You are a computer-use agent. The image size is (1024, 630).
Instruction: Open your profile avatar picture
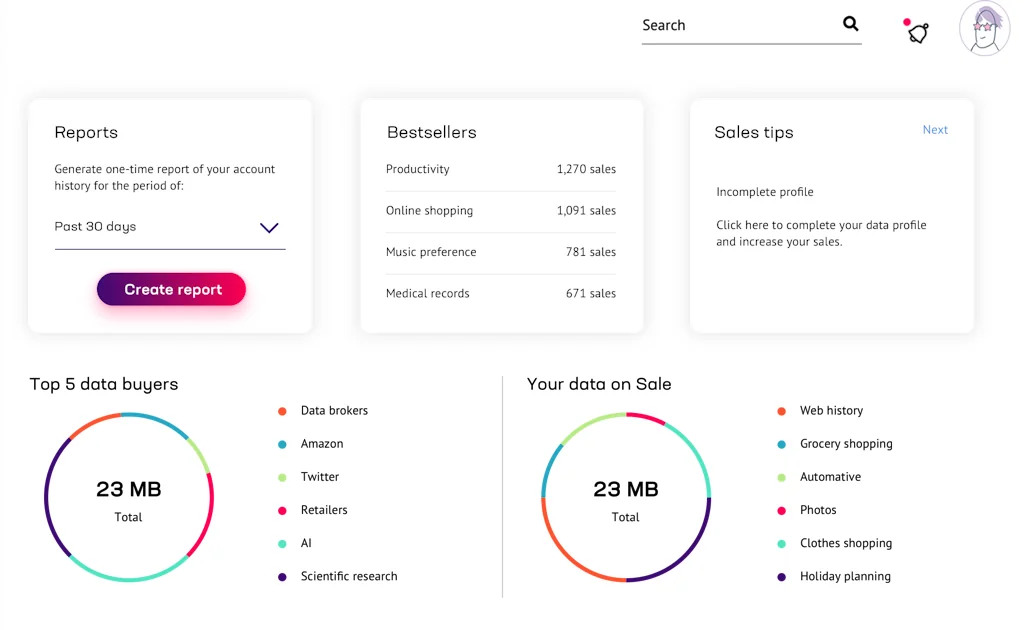point(983,28)
